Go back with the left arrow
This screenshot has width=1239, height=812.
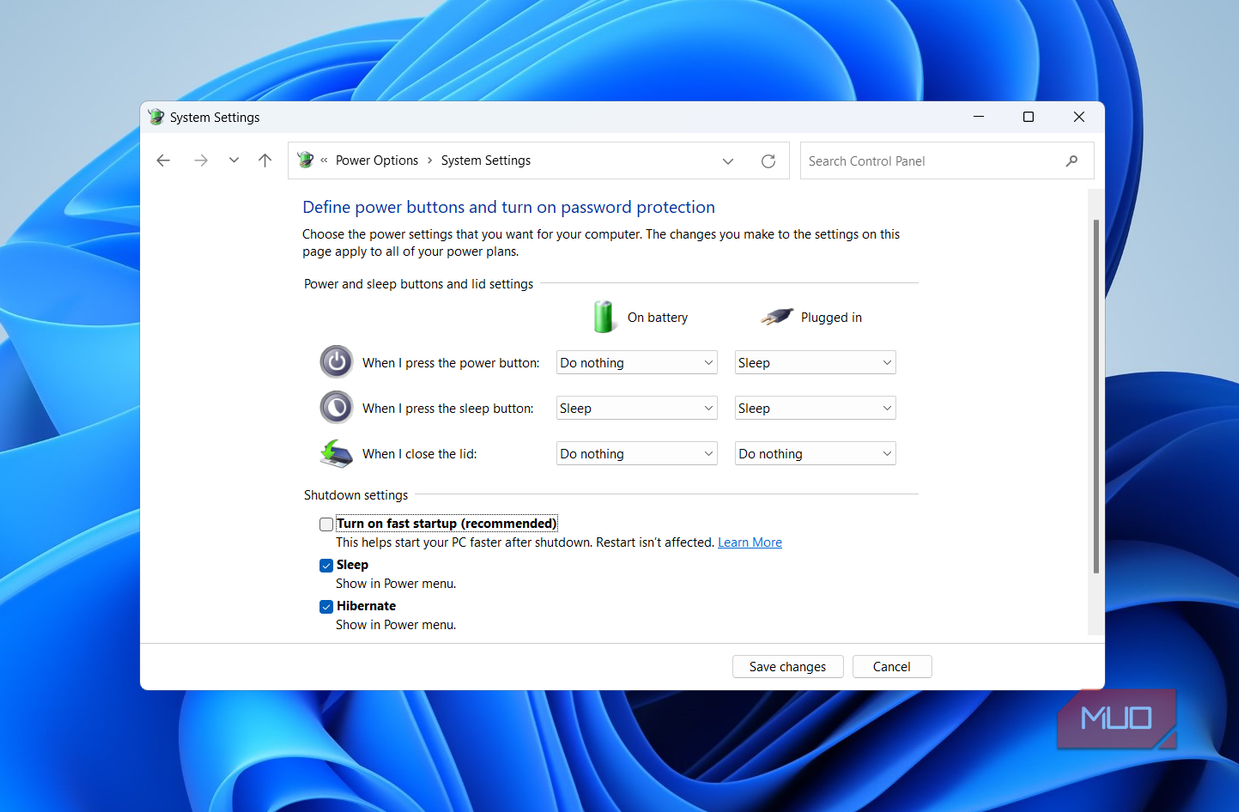(x=164, y=160)
